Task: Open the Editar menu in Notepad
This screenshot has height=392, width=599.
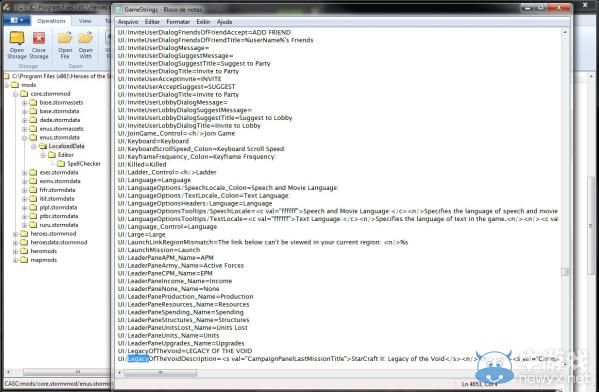Action: [x=152, y=22]
